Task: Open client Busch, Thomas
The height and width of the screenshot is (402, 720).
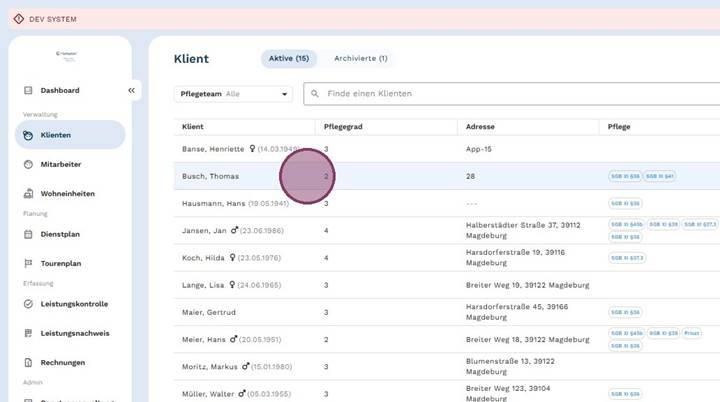Action: pos(210,176)
